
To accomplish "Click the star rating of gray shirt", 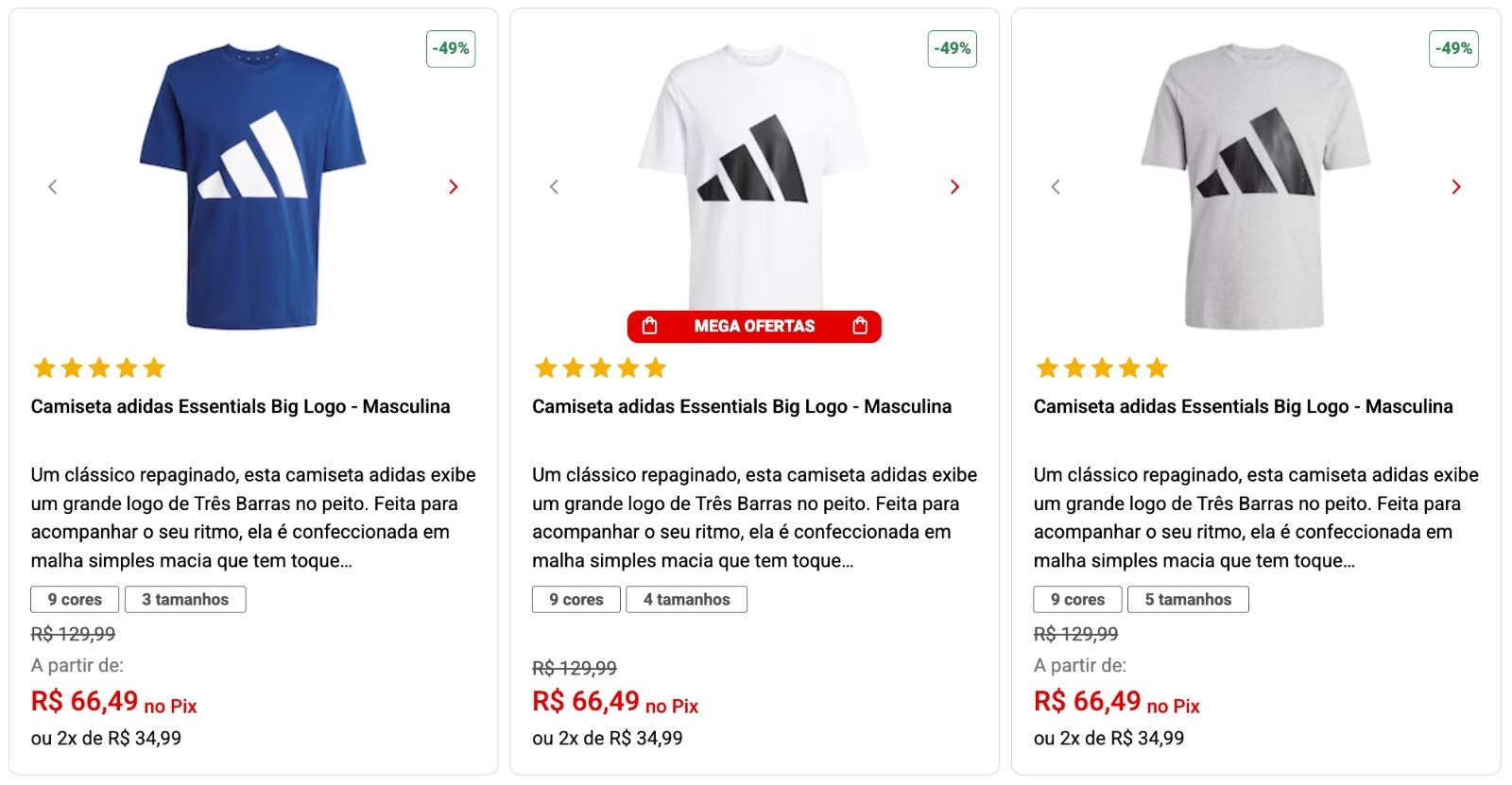I will tap(1102, 368).
